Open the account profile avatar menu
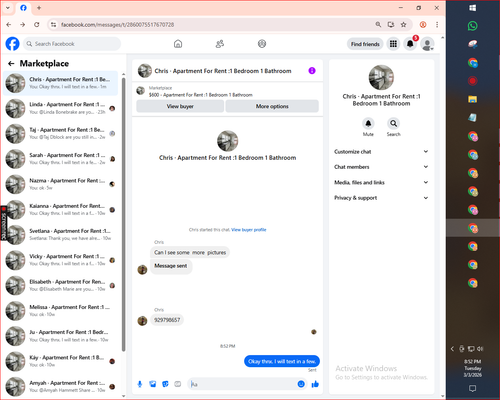Viewport: 500px width, 400px height. tap(427, 44)
